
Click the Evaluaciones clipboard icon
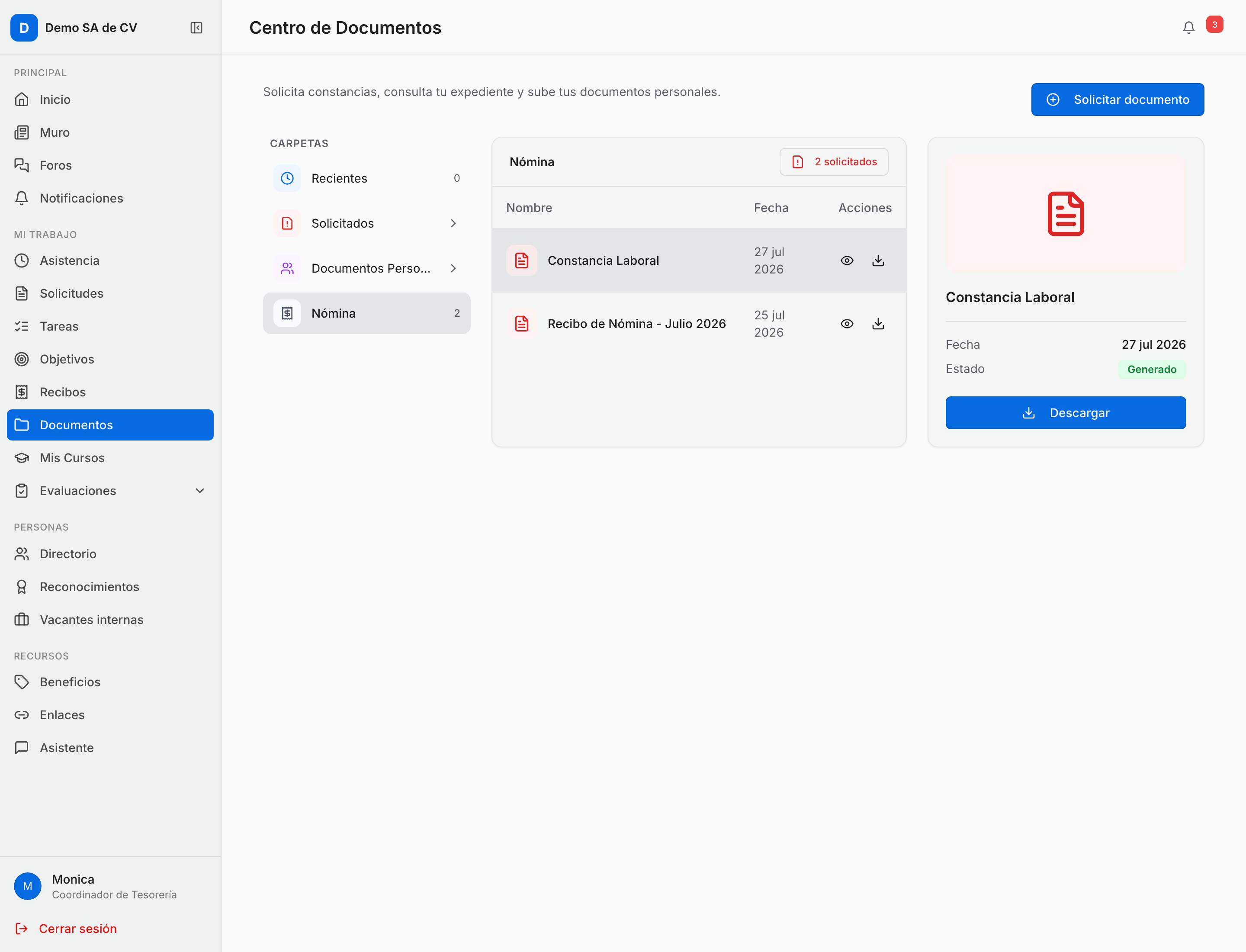[22, 491]
